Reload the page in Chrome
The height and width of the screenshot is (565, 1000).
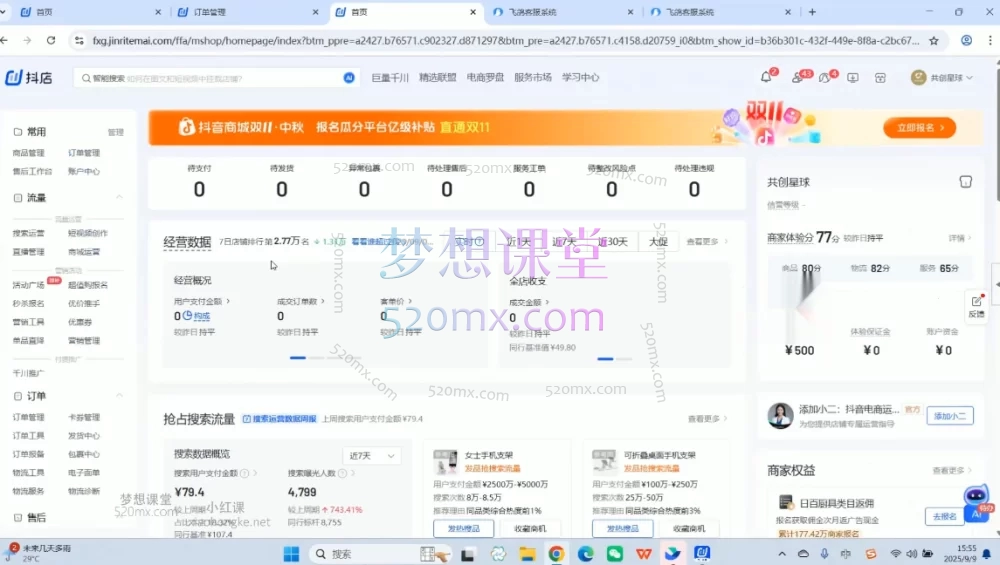[51, 40]
